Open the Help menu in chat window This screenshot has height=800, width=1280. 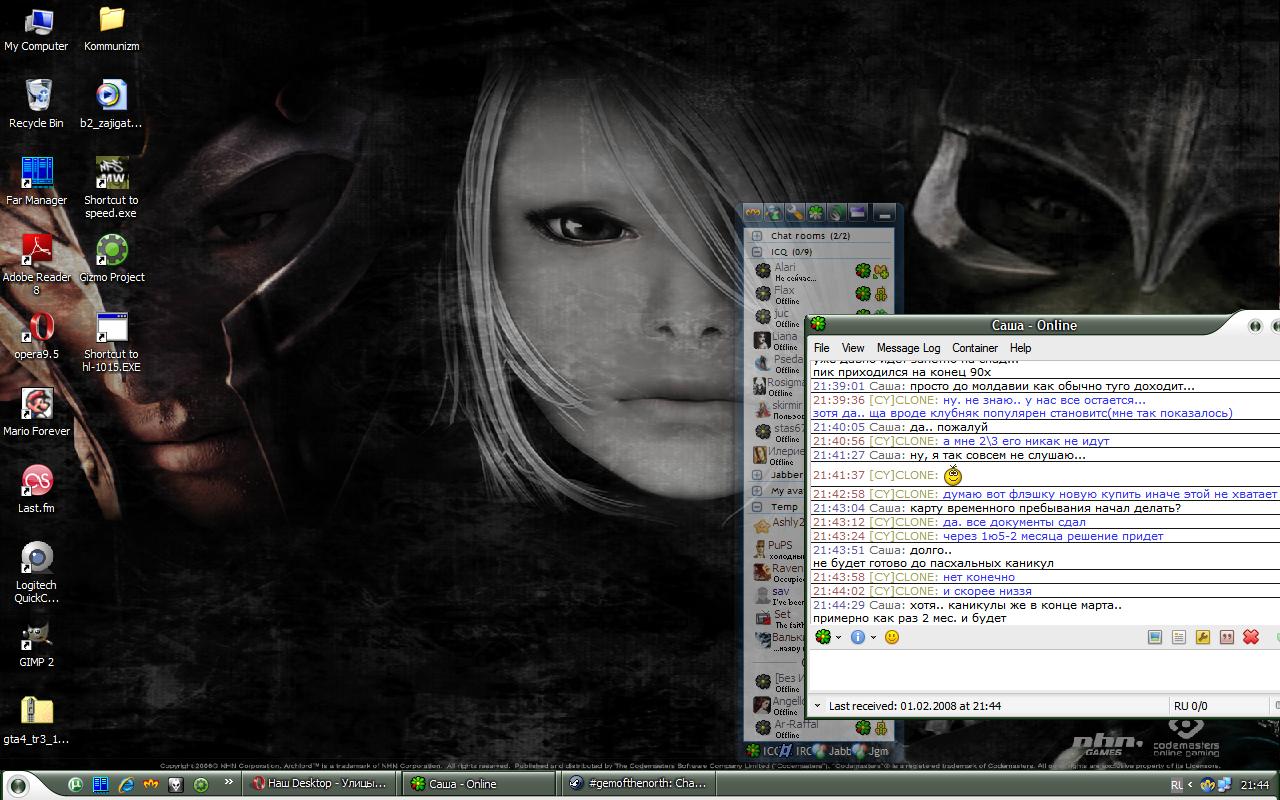[1020, 348]
